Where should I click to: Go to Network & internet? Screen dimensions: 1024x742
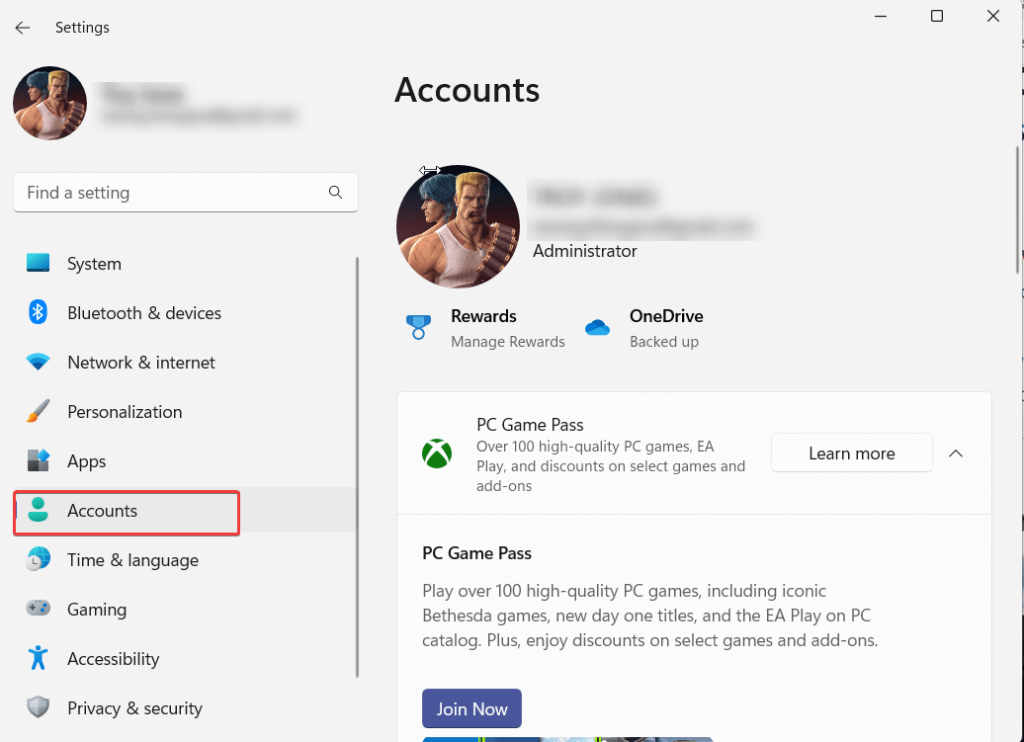click(x=185, y=363)
